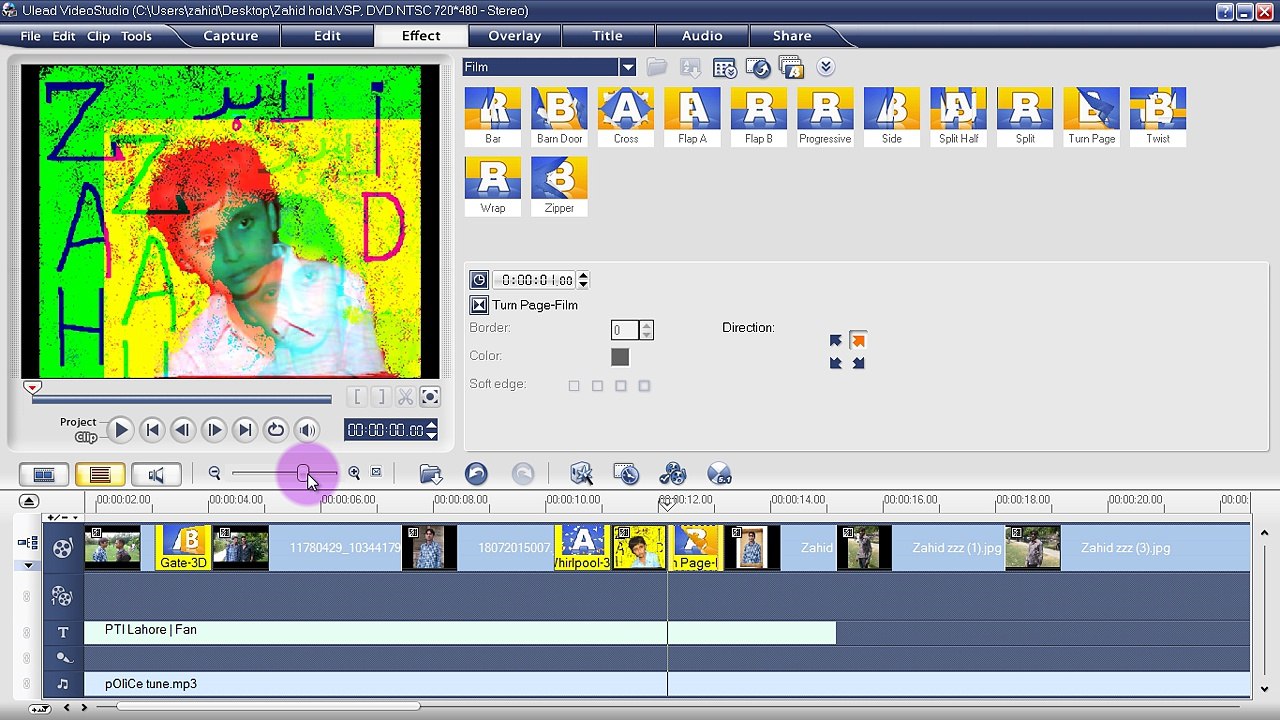The height and width of the screenshot is (720, 1280).
Task: Apply random effects to video track
Action: pyautogui.click(x=791, y=67)
